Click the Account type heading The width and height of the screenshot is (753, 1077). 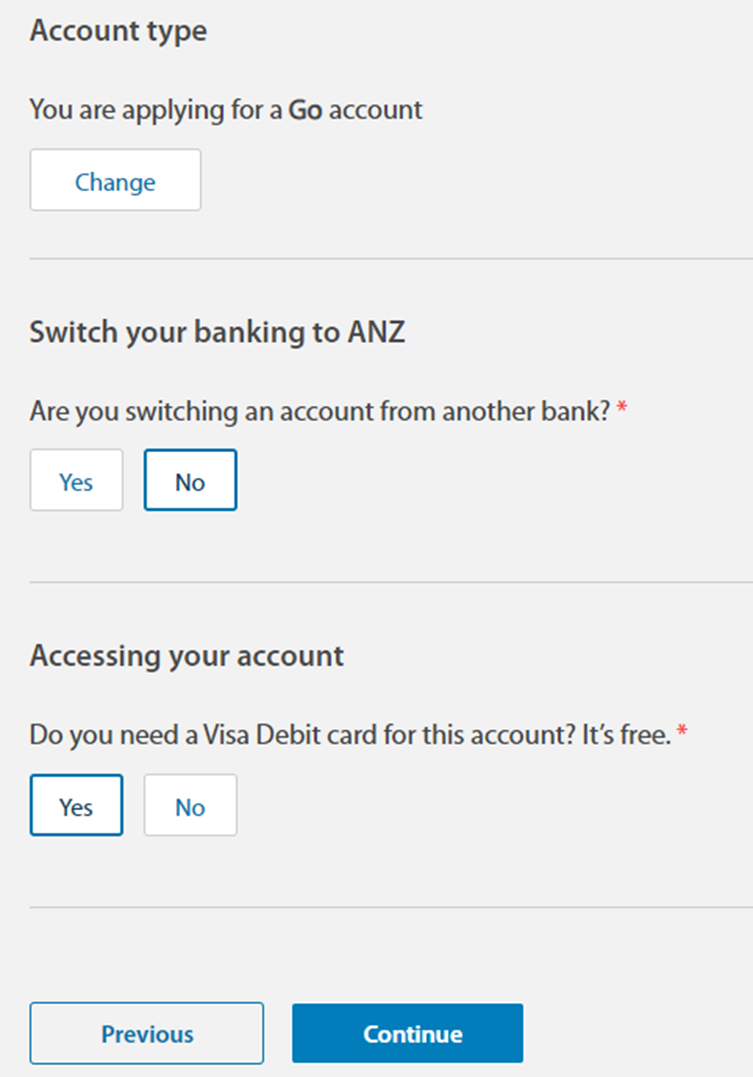tap(118, 31)
